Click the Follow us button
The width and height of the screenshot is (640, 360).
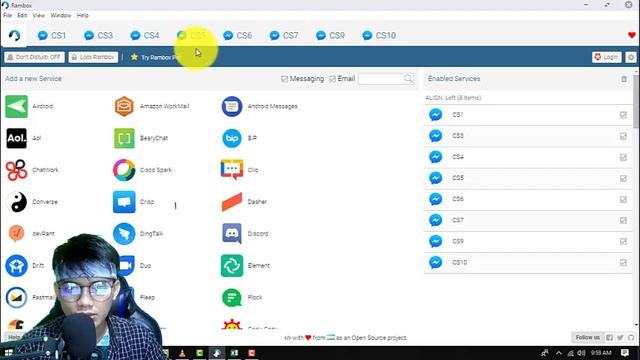click(x=587, y=338)
